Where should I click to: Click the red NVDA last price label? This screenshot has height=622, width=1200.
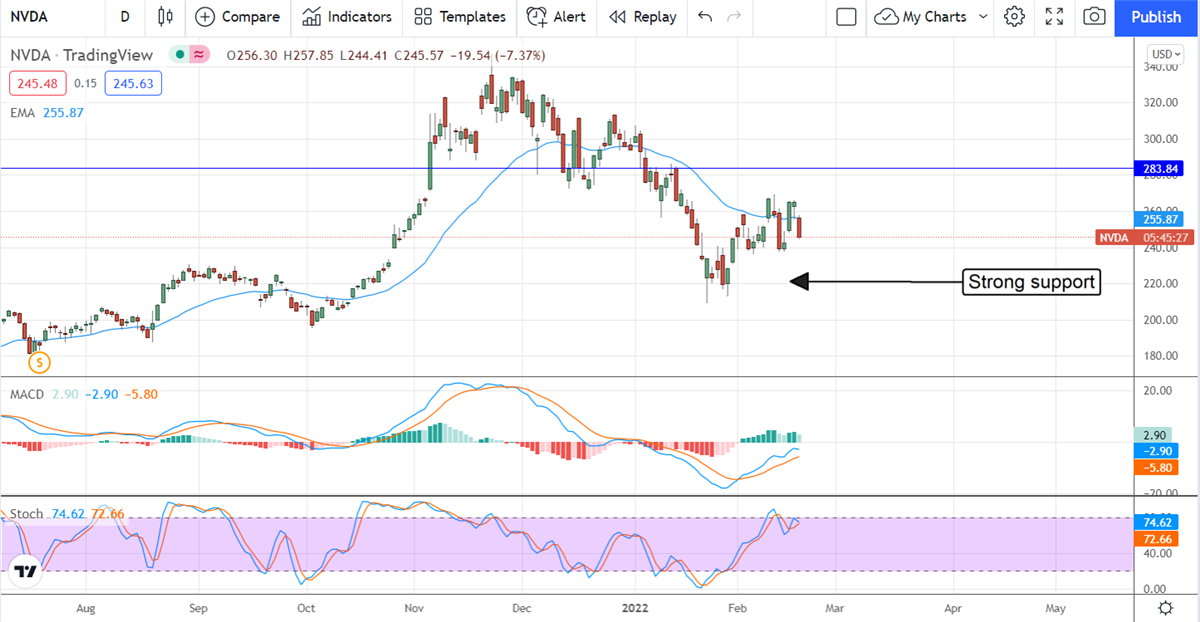(1113, 237)
